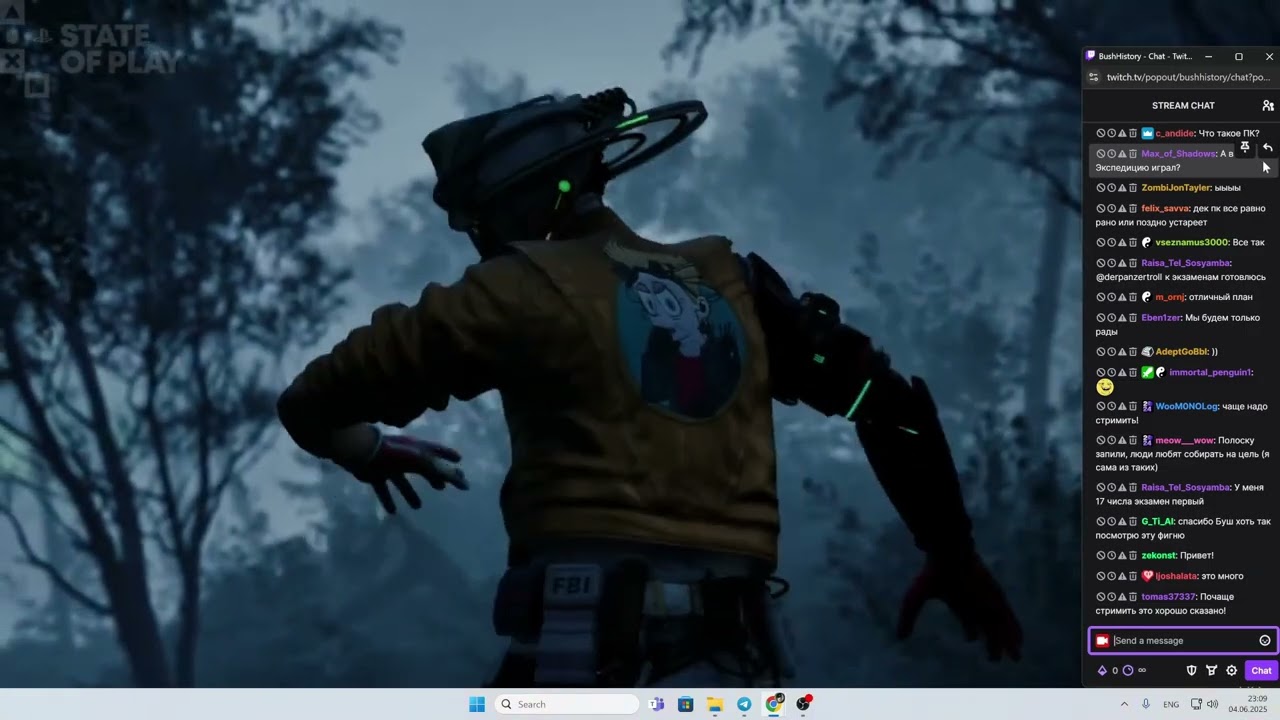Pin the Max_of_Shadows message
The height and width of the screenshot is (720, 1280).
1245,147
